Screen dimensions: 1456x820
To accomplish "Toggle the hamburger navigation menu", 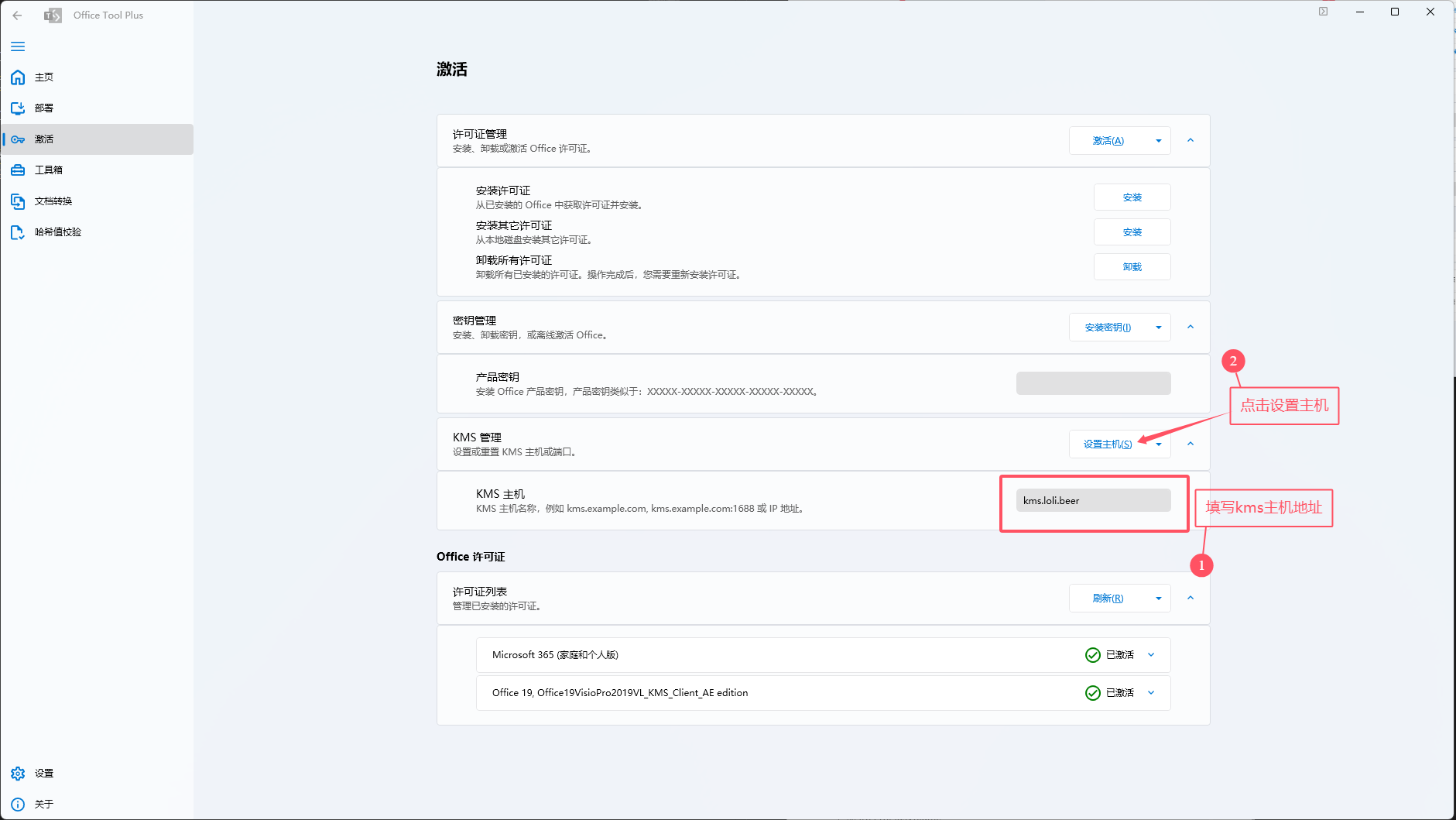I will coord(18,46).
